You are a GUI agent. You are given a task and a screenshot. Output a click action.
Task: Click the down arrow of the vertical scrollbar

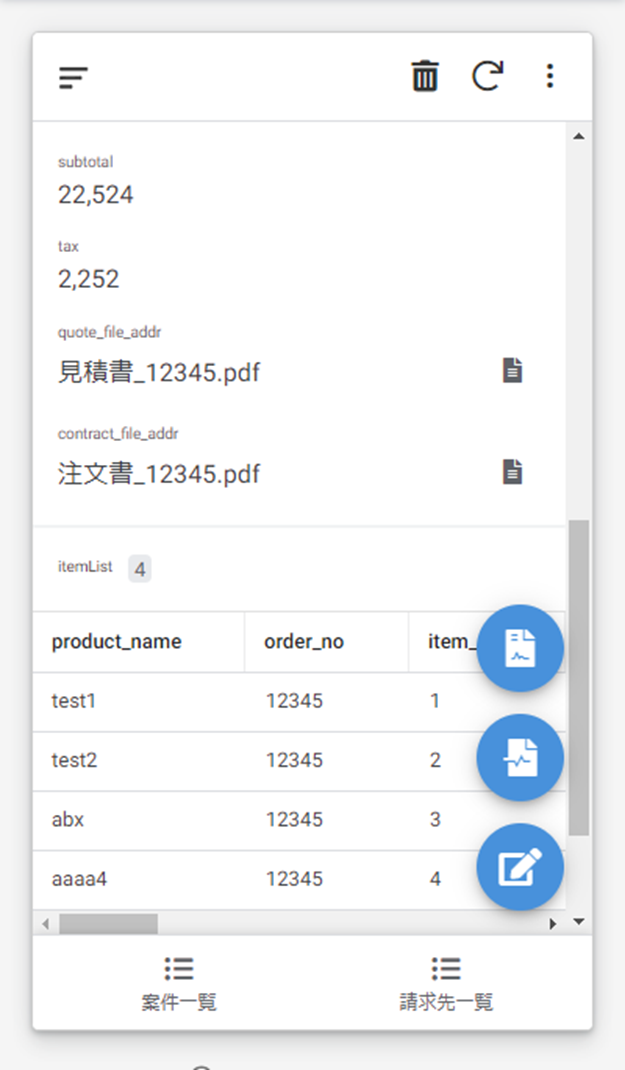point(578,921)
